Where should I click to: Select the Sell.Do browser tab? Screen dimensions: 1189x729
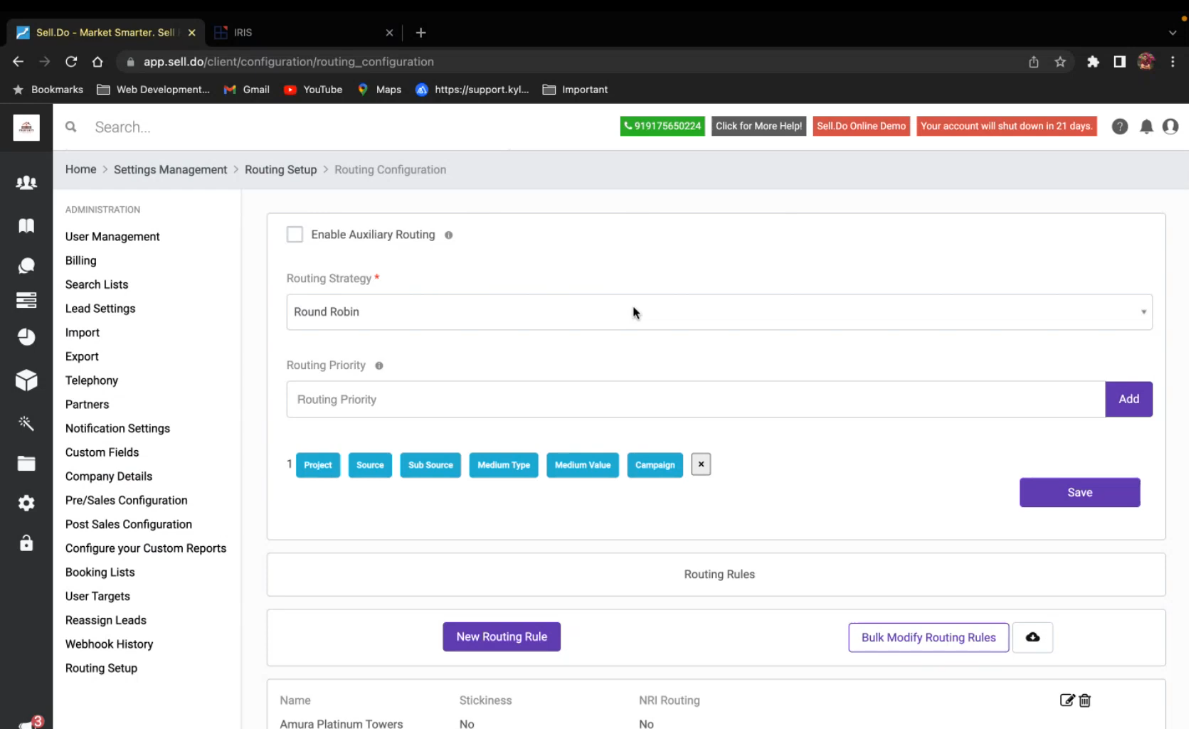[105, 33]
